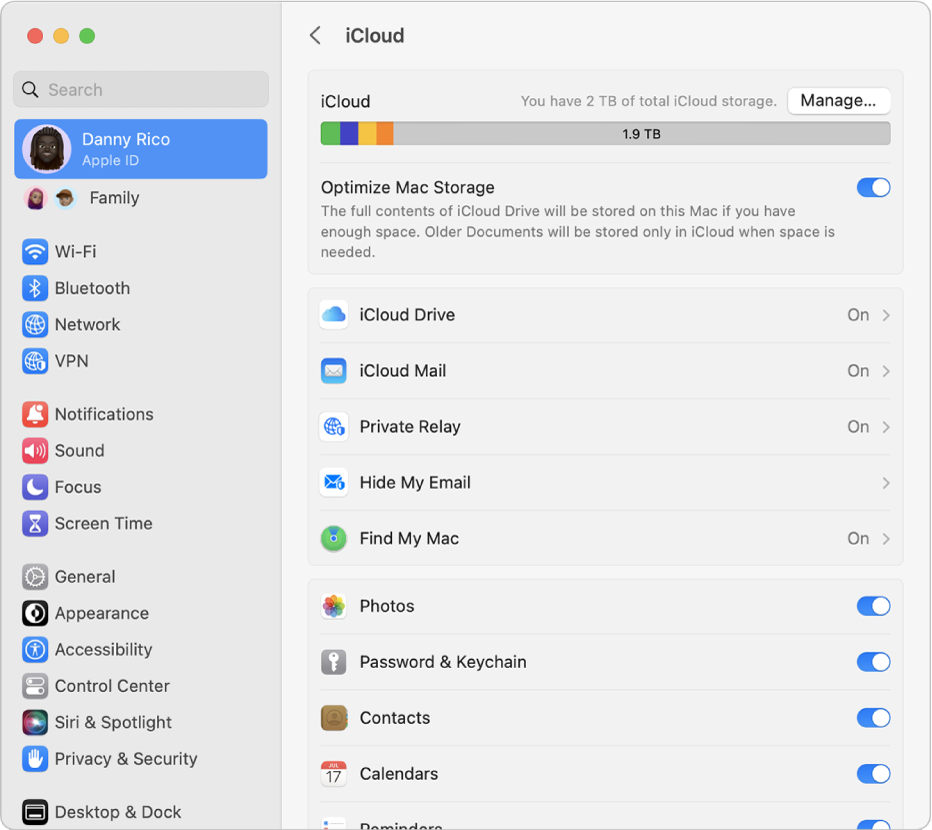Go back using the back arrow
The width and height of the screenshot is (932, 830).
pos(316,35)
